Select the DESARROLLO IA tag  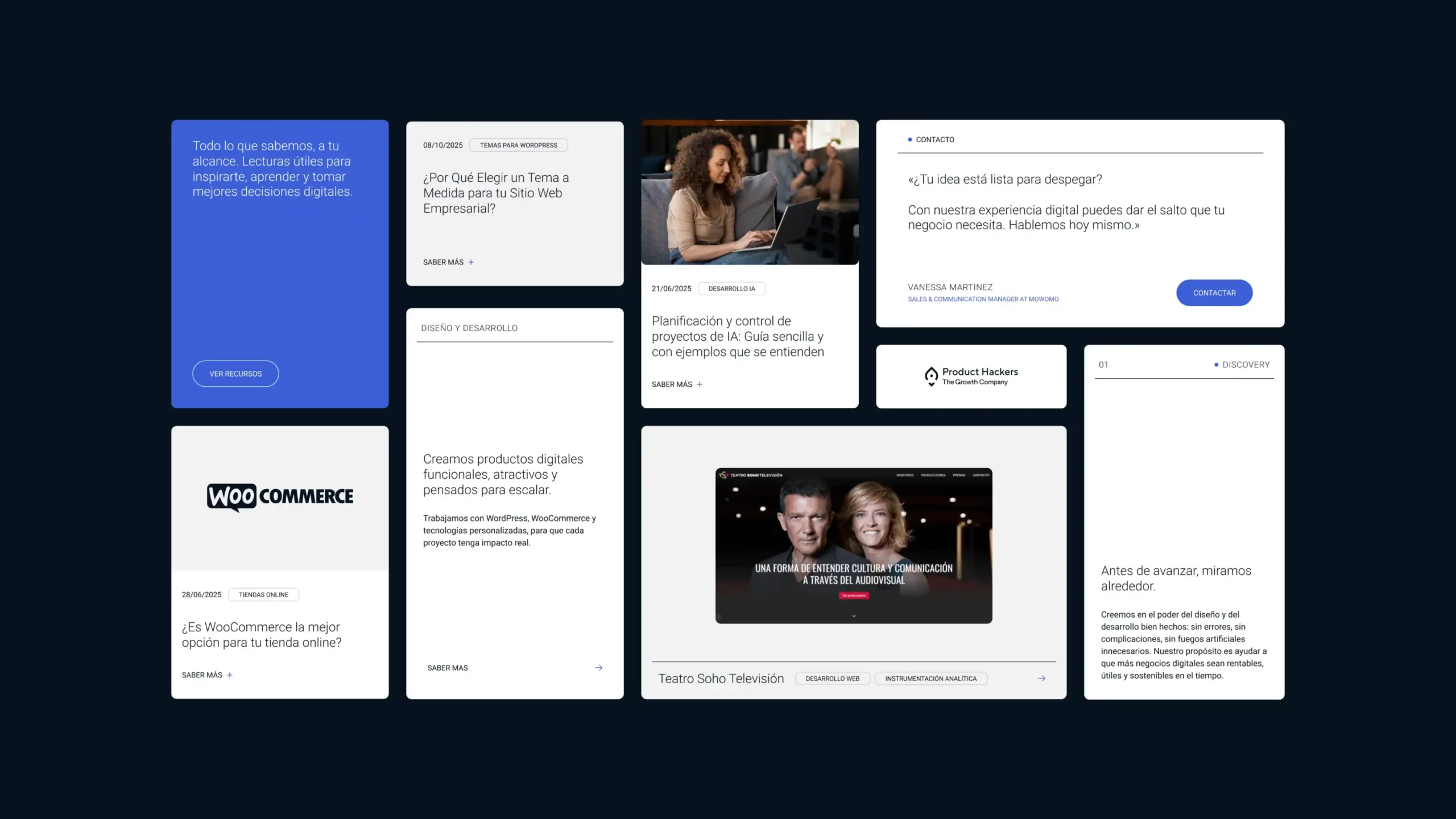click(731, 288)
